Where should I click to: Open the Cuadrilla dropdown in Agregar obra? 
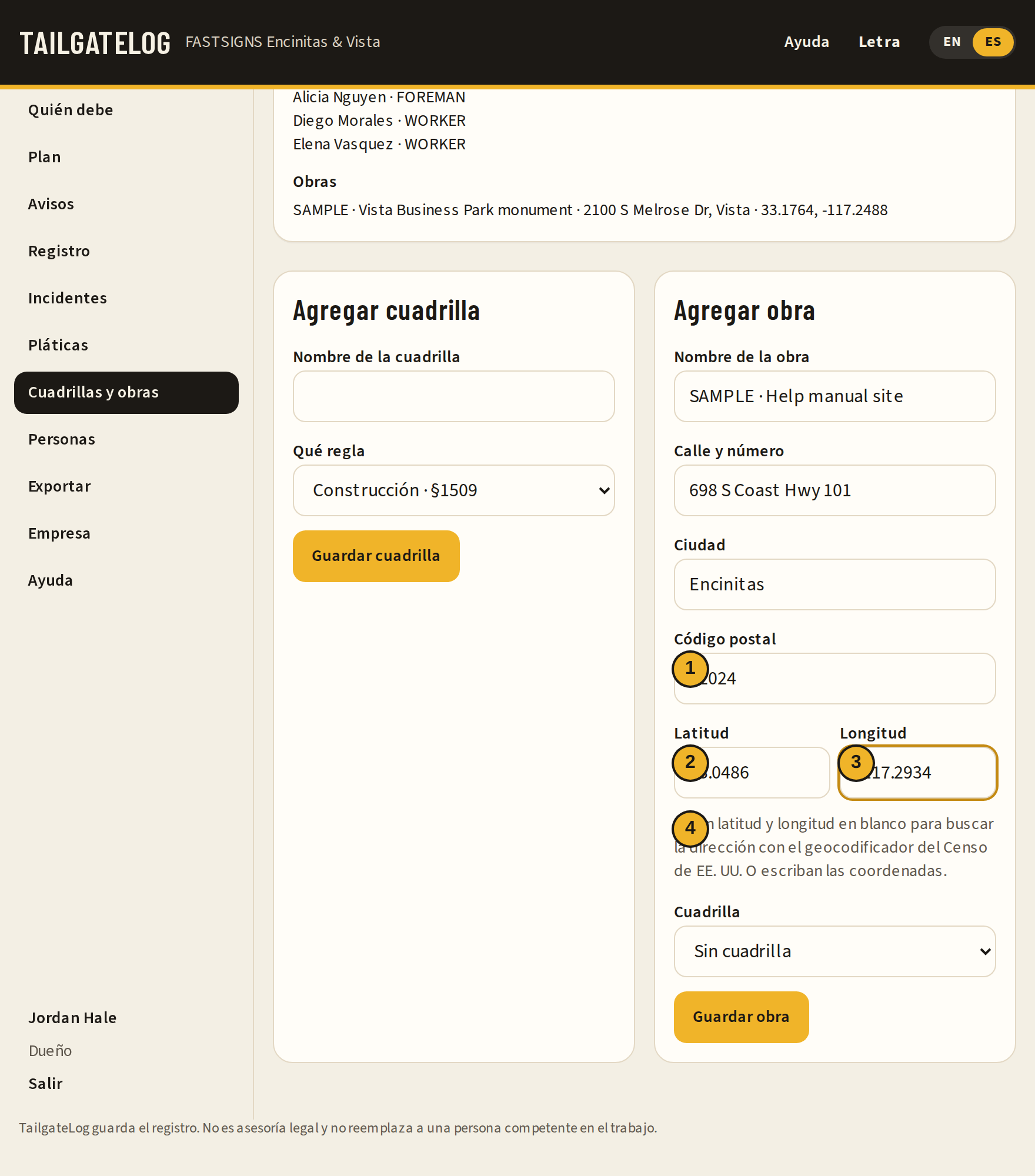pyautogui.click(x=835, y=951)
